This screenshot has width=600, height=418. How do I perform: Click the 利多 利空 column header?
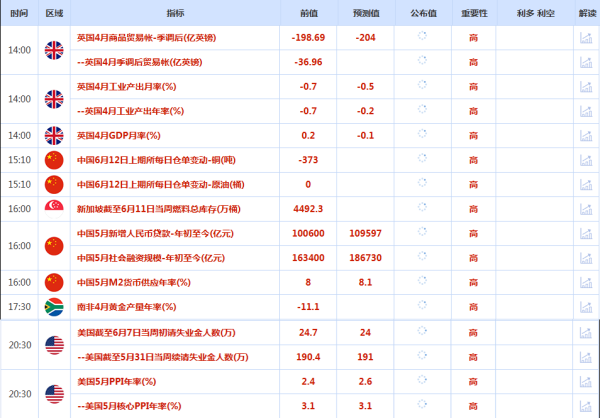pyautogui.click(x=535, y=13)
